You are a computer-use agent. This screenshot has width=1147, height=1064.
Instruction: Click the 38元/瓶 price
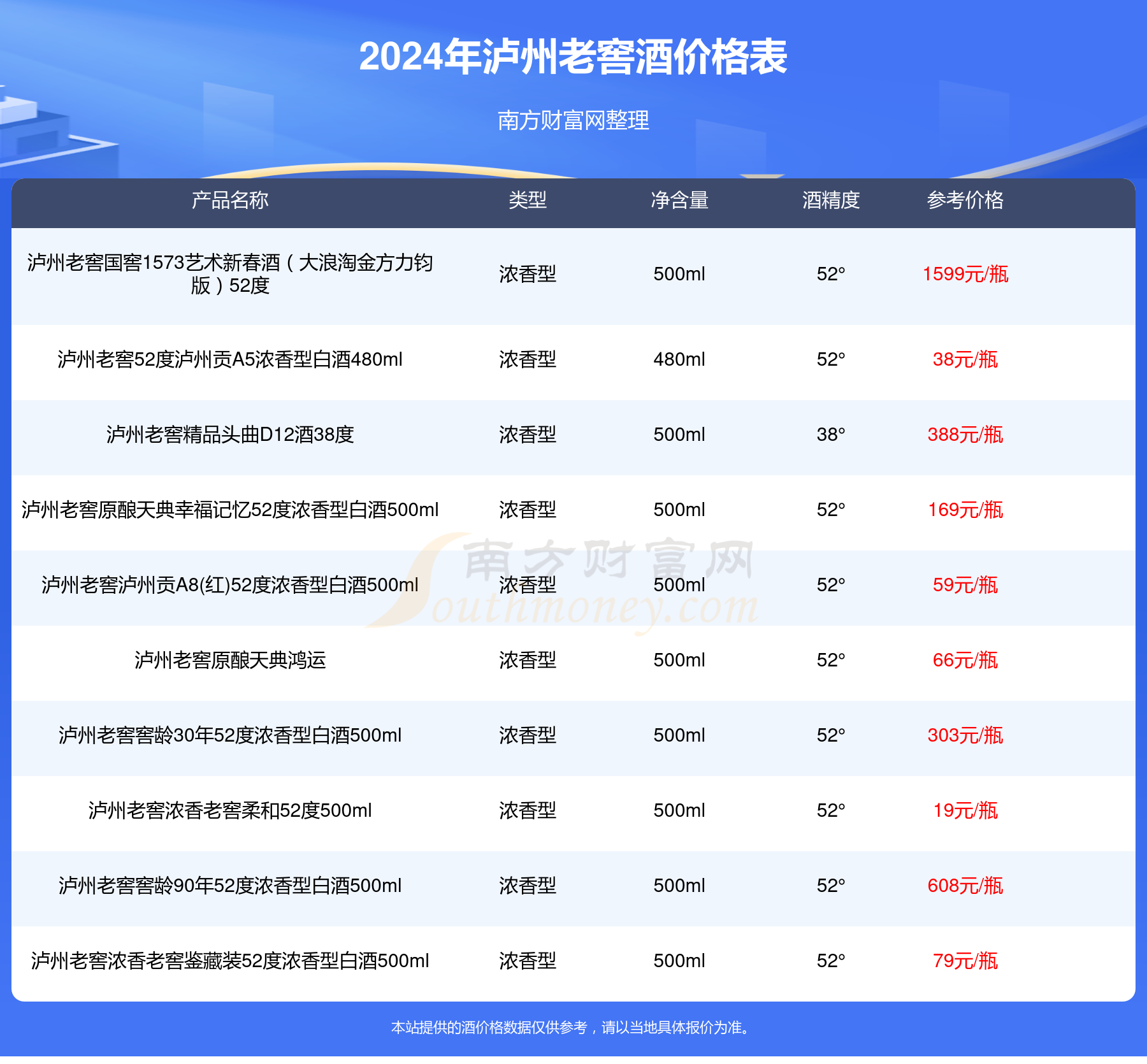965,359
